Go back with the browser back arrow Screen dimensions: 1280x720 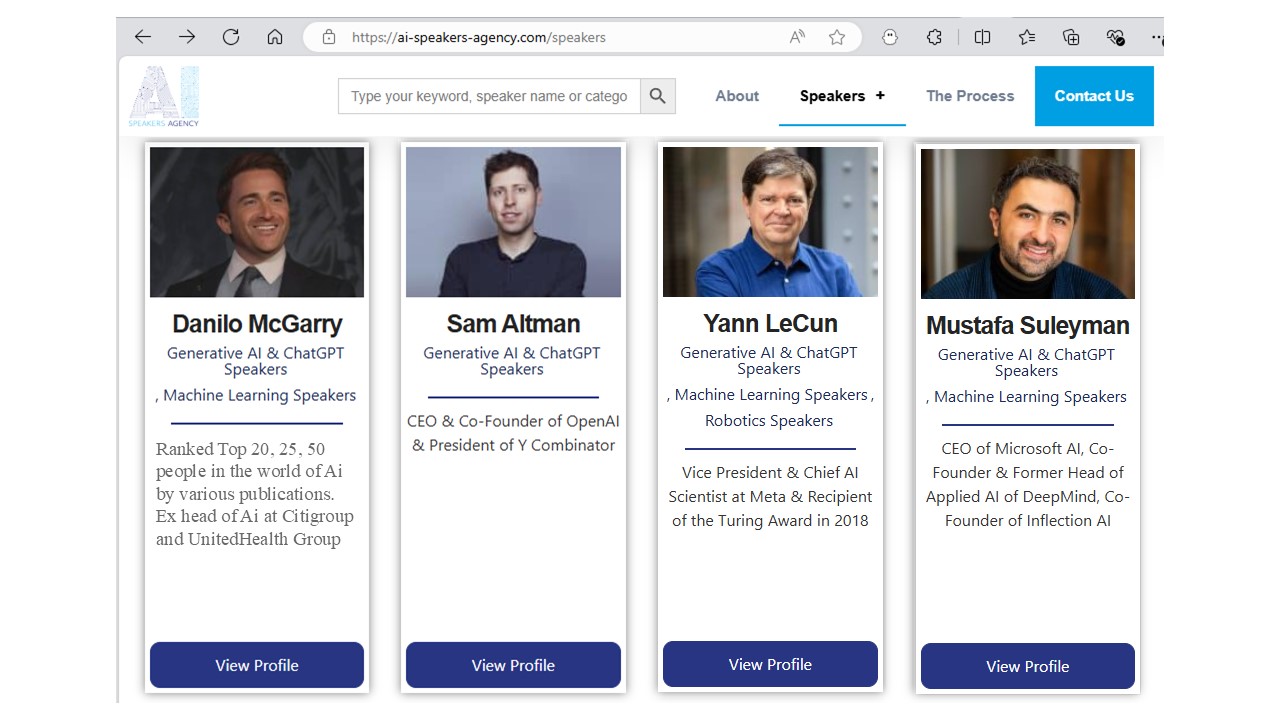[143, 37]
